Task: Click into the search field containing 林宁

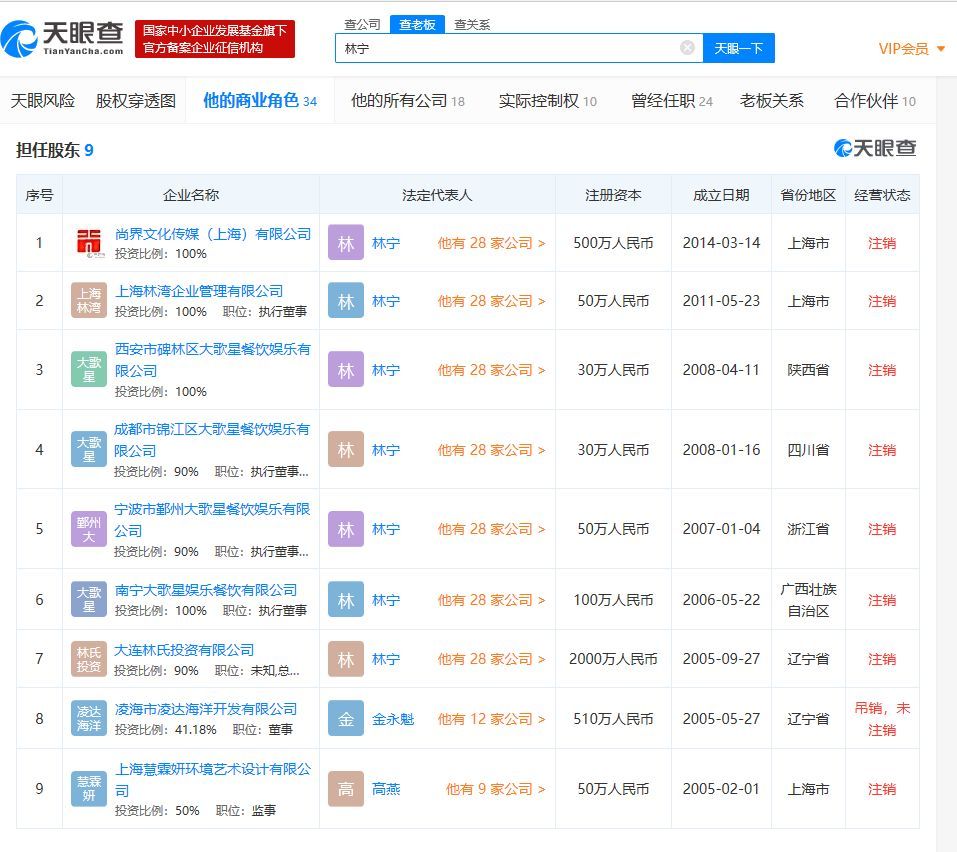Action: (505, 48)
